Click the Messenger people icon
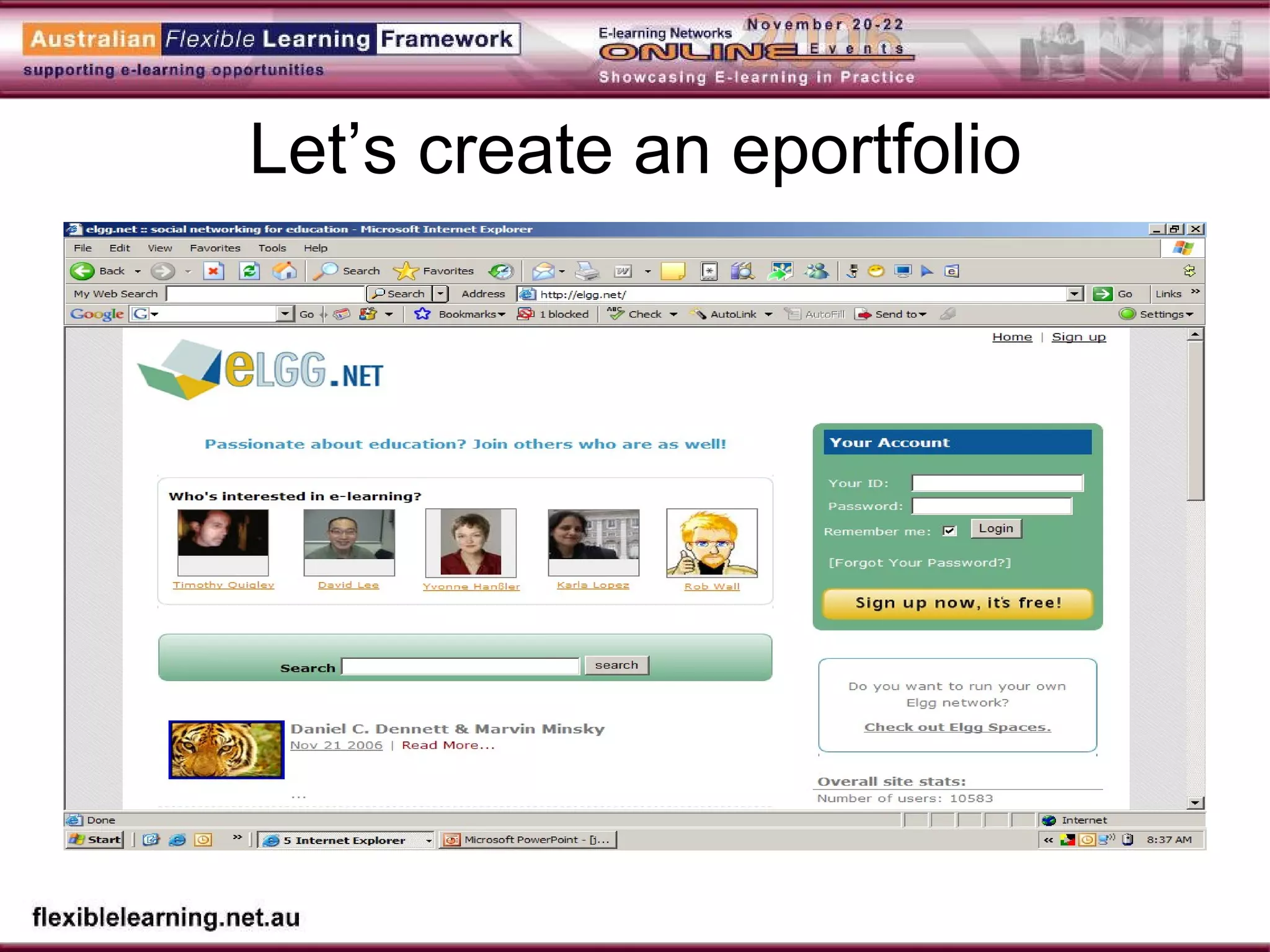Viewport: 1270px width, 952px height. [x=817, y=271]
